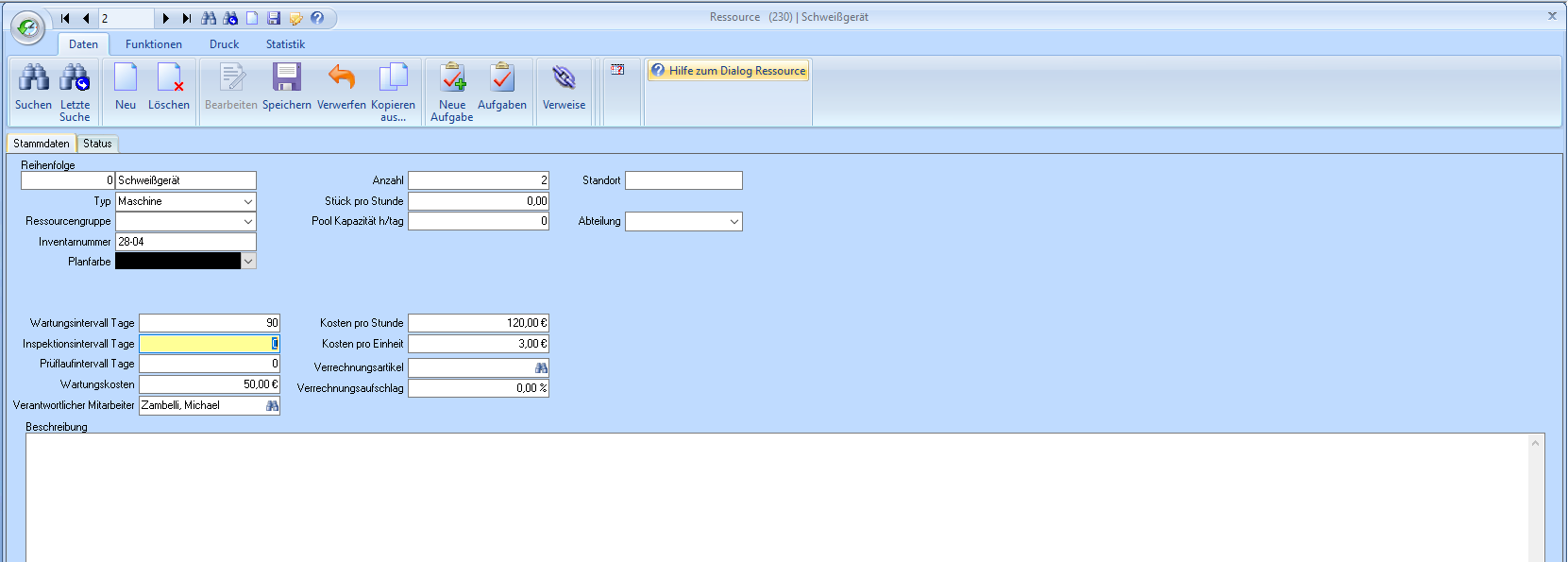Open the Ressourcengruppe dropdown
This screenshot has height=562, width=1568.
click(248, 222)
